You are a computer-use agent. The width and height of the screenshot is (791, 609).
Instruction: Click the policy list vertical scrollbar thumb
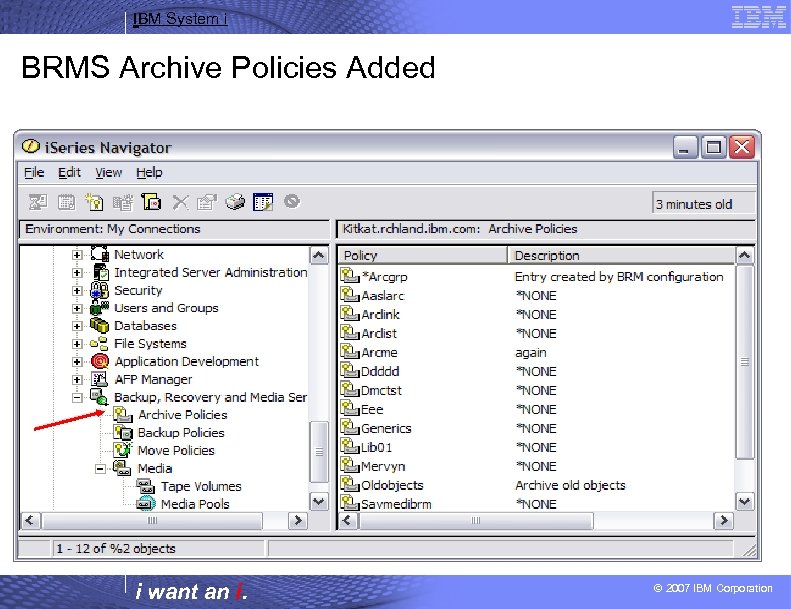[x=745, y=362]
